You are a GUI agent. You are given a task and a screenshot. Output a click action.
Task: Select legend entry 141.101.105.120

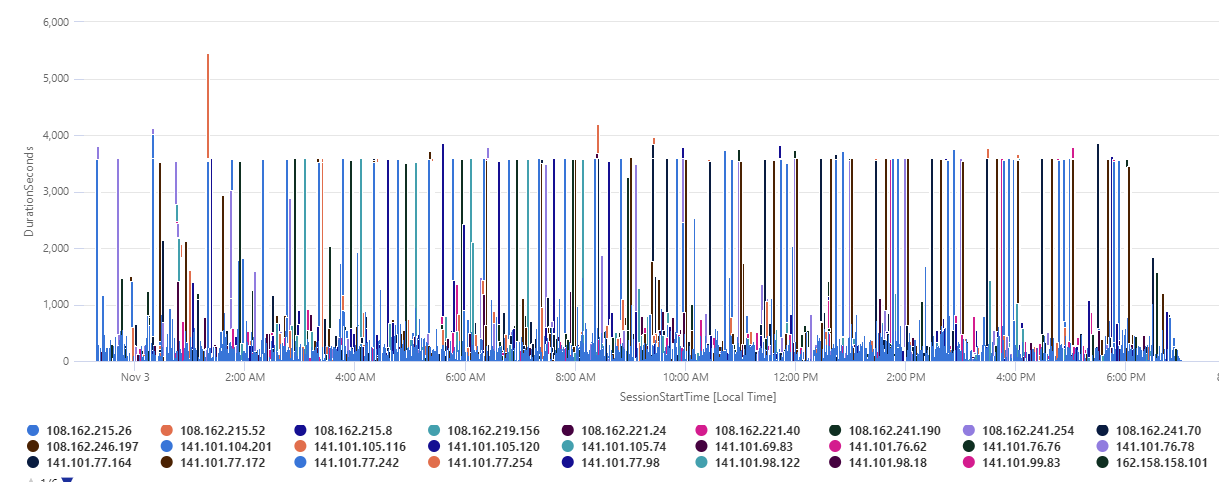[484, 446]
